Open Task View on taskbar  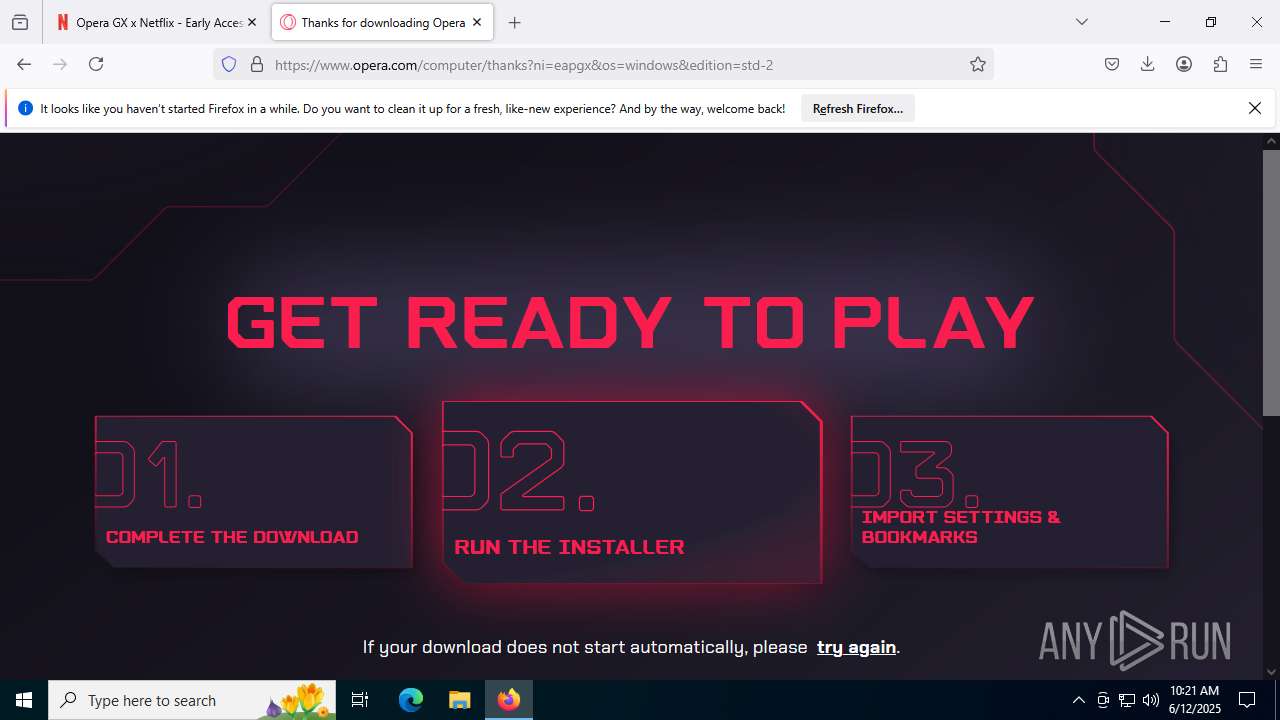(x=360, y=700)
